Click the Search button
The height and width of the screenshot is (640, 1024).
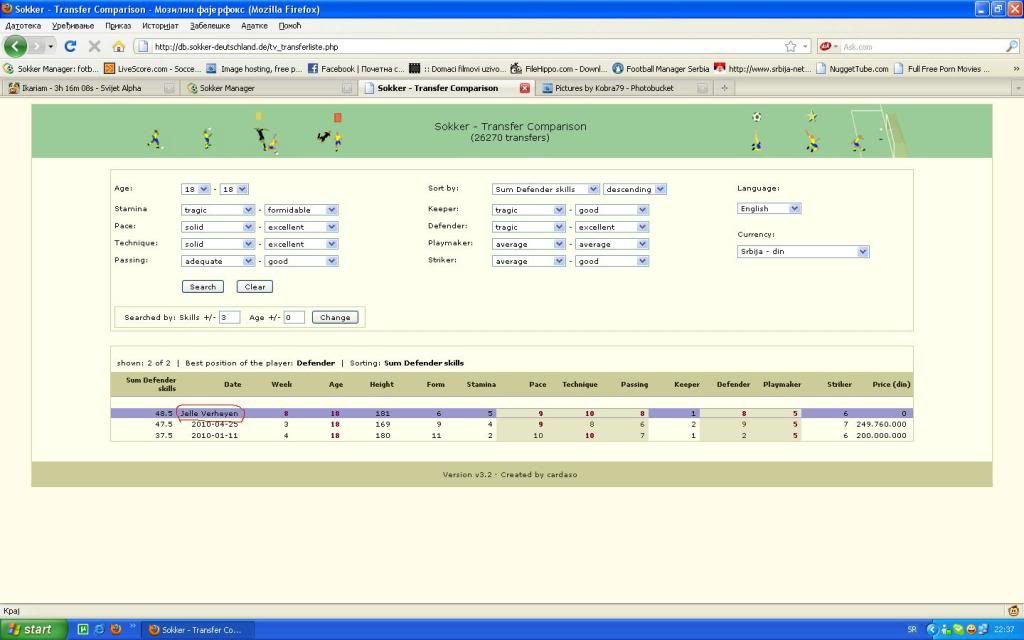[202, 287]
